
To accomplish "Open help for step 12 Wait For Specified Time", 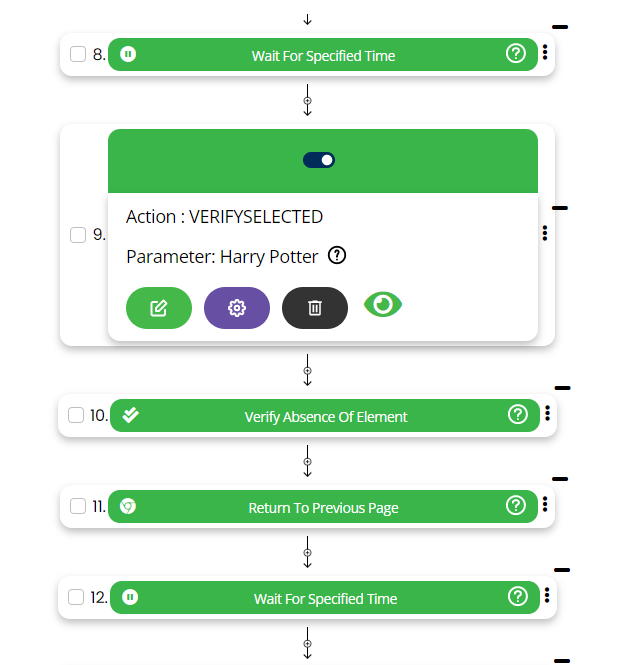I will [x=518, y=597].
